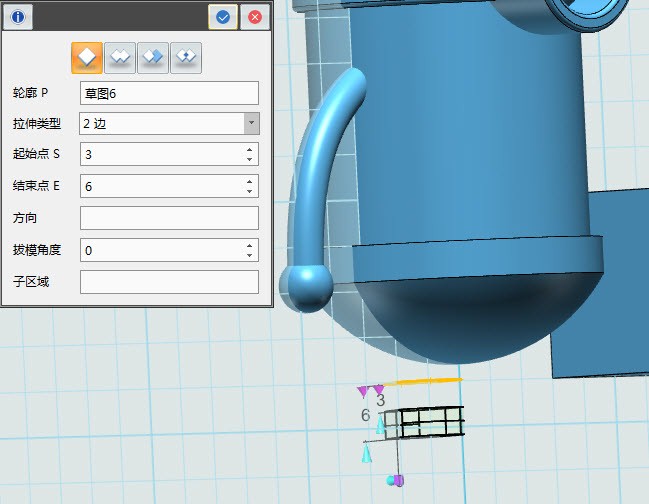Click the 拔模角度 value field

160,250
